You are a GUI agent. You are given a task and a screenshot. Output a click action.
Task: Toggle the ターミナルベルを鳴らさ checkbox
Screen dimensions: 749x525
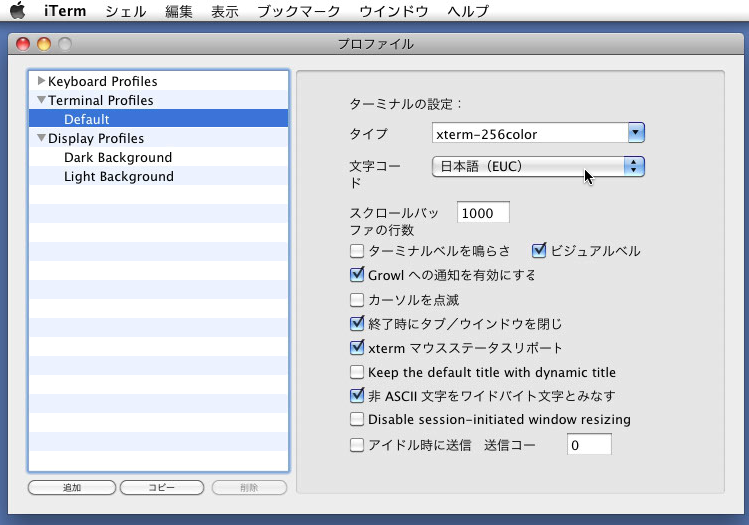coord(357,251)
